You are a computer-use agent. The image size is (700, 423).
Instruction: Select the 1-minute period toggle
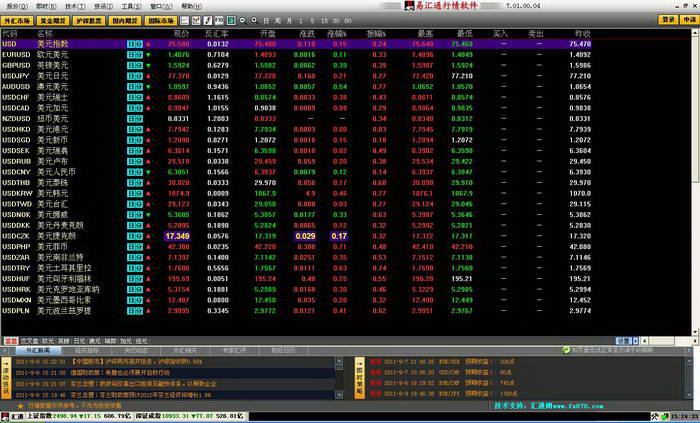pyautogui.click(x=301, y=21)
